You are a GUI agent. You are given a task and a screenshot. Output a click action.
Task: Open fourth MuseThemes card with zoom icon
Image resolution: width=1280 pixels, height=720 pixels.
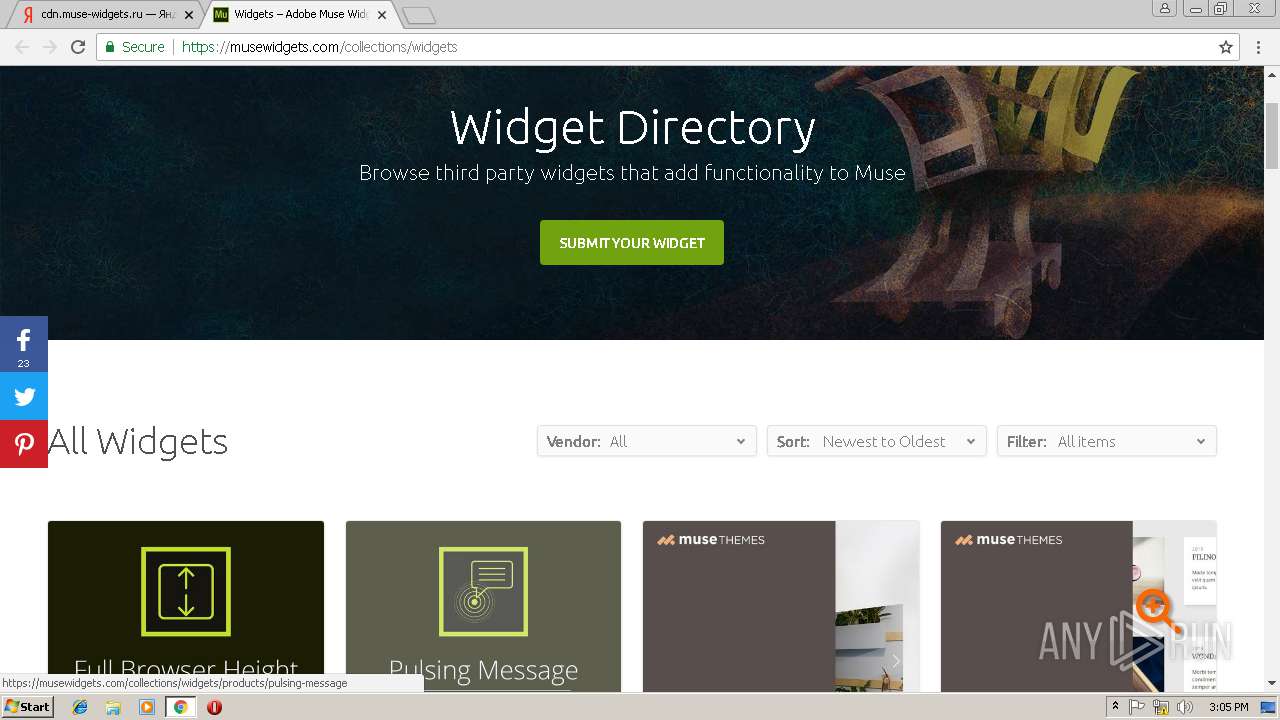(1079, 606)
